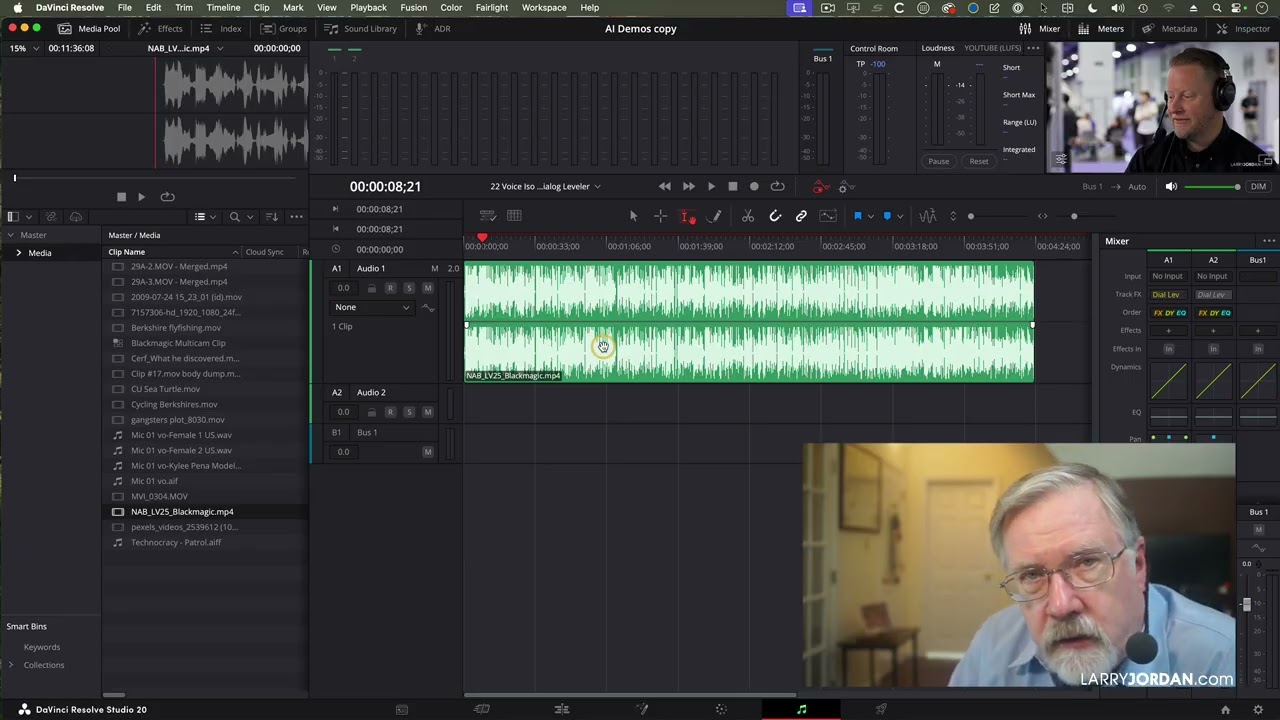Click the grid view icon in timeline toolbar
The height and width of the screenshot is (720, 1280).
(514, 216)
